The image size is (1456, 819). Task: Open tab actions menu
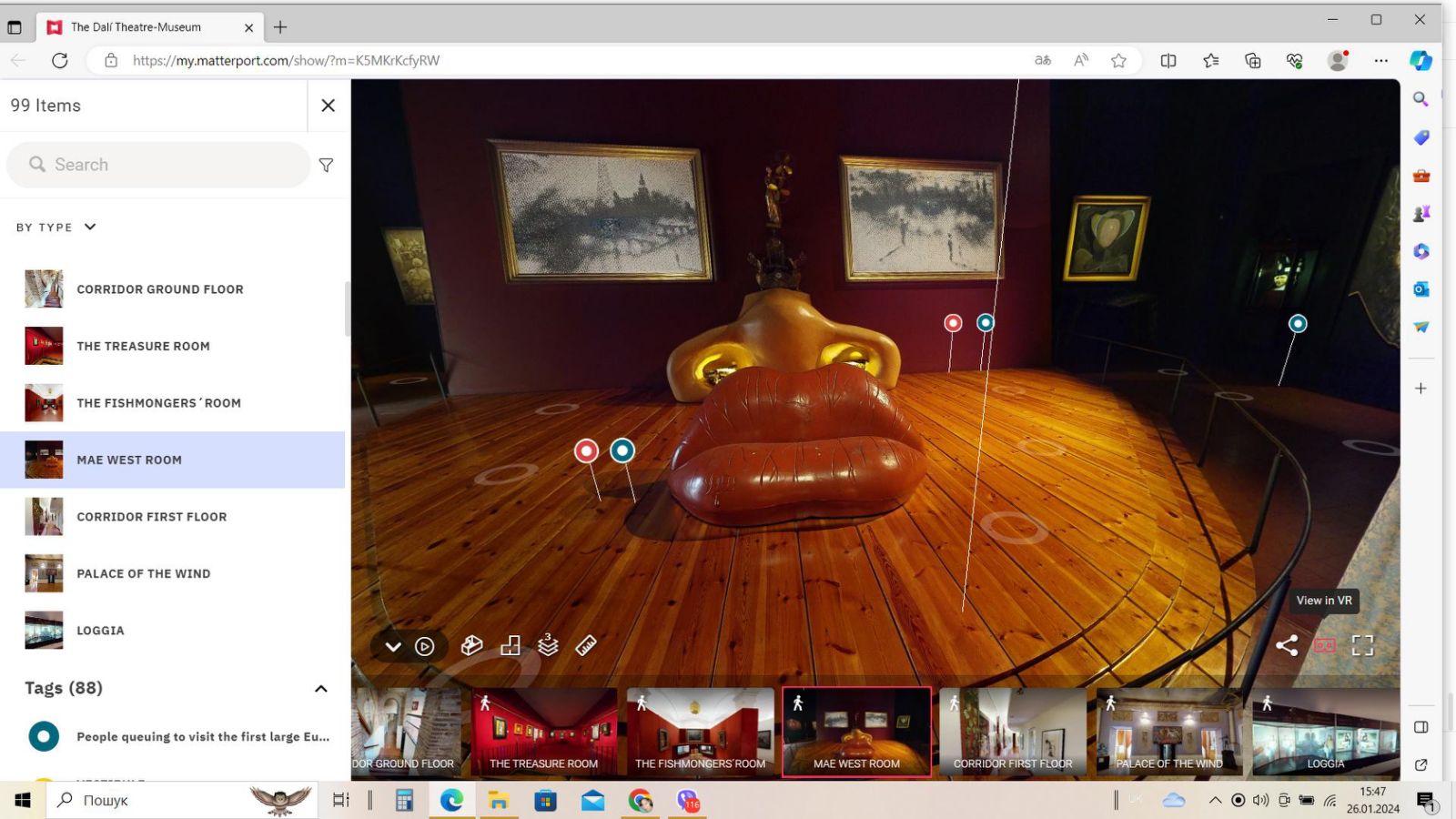point(14,27)
